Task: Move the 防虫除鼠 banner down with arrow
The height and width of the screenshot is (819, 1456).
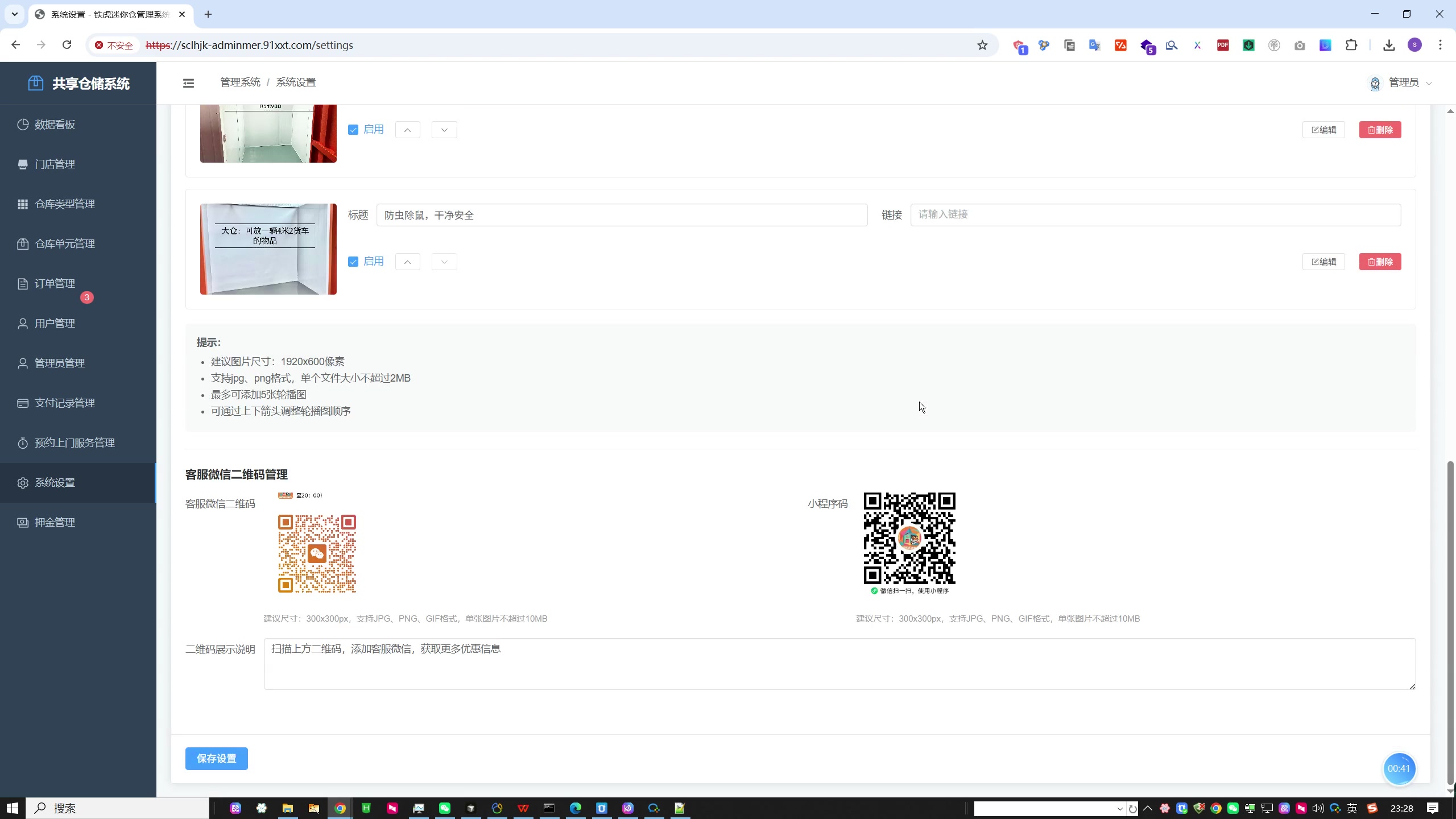Action: pyautogui.click(x=444, y=261)
